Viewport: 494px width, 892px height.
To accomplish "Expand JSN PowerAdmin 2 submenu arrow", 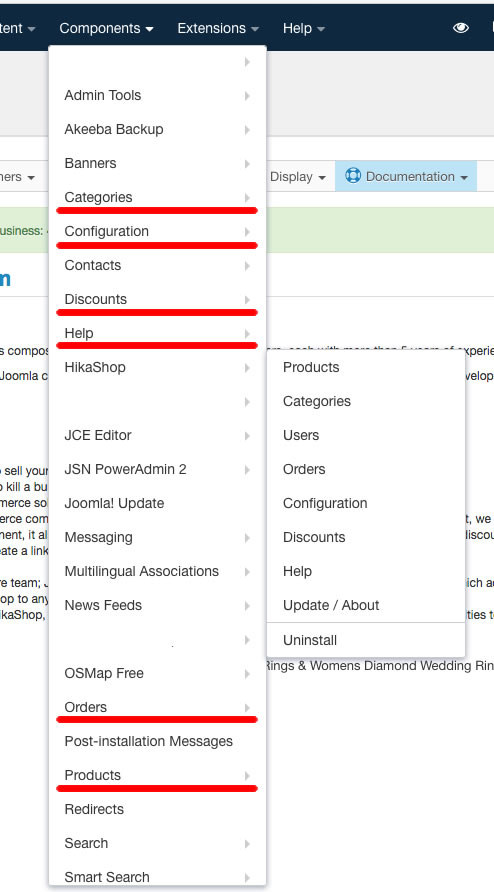I will [247, 470].
